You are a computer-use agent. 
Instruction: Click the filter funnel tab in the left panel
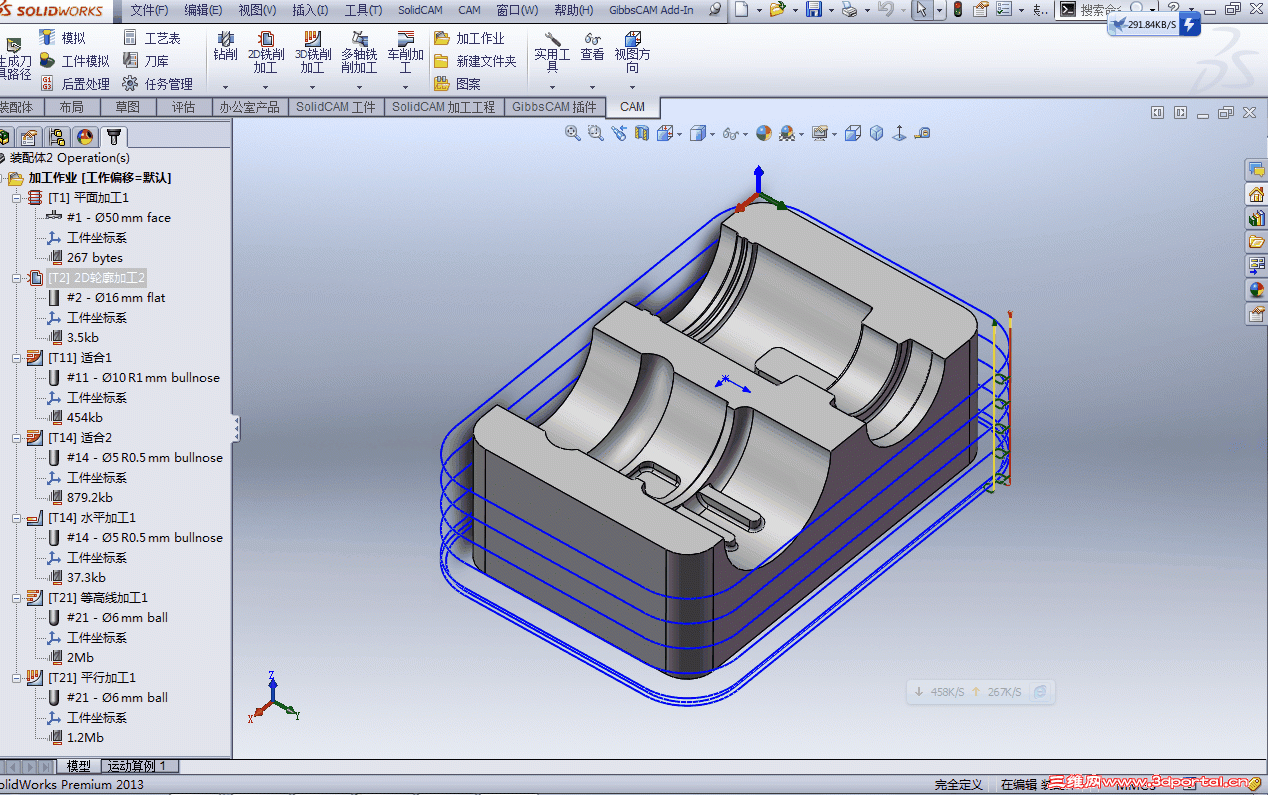tap(114, 137)
